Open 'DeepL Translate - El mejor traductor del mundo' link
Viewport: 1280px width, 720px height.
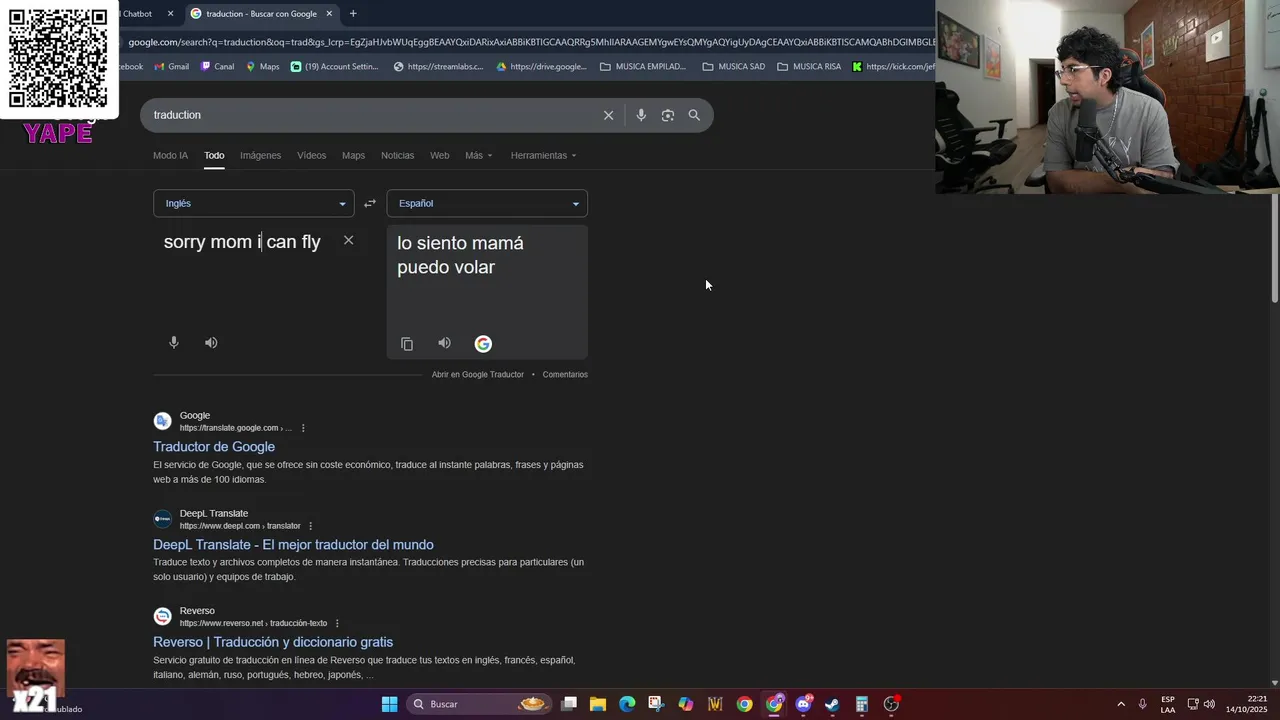(x=293, y=545)
